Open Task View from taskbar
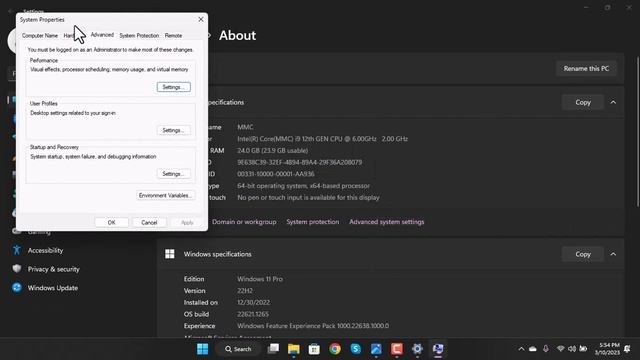 (273, 349)
